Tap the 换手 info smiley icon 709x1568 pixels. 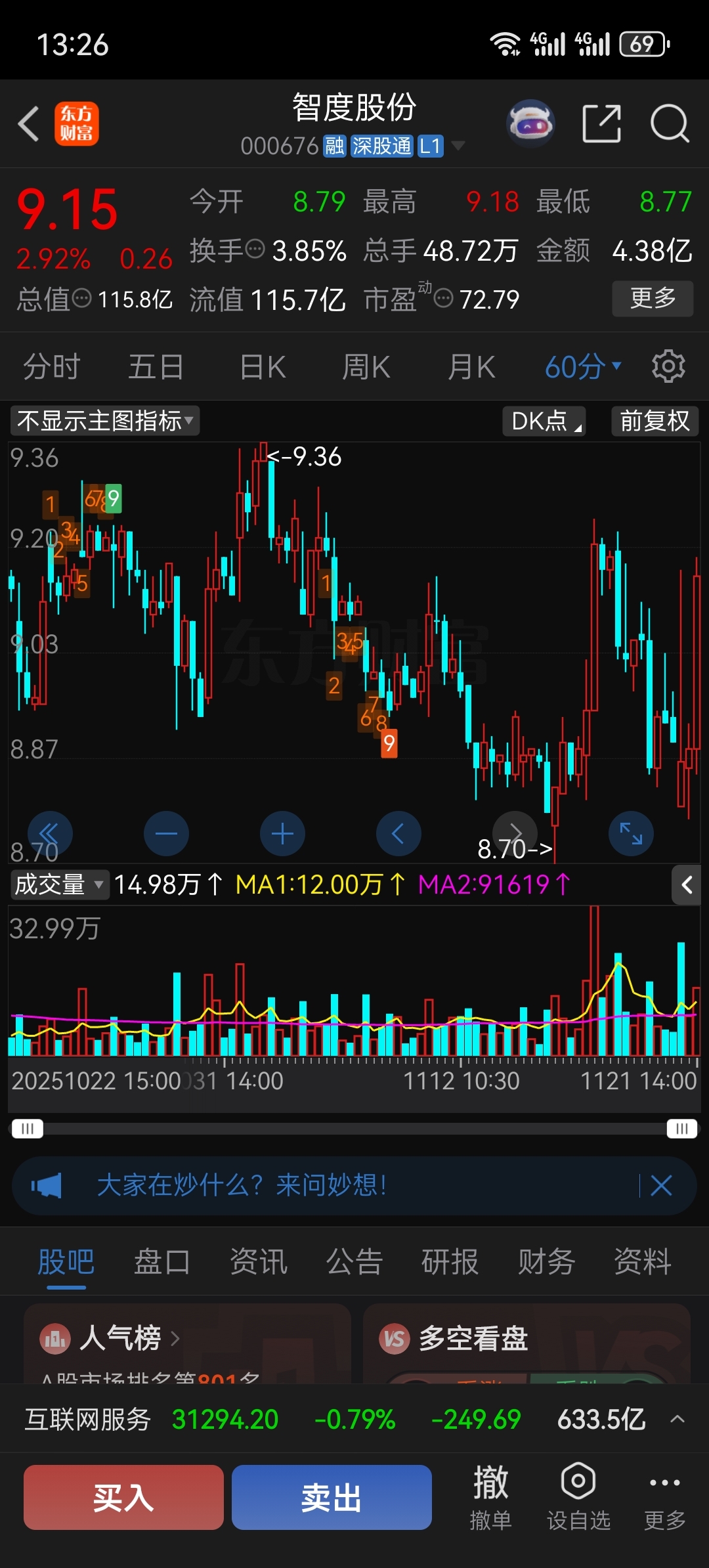pos(255,250)
